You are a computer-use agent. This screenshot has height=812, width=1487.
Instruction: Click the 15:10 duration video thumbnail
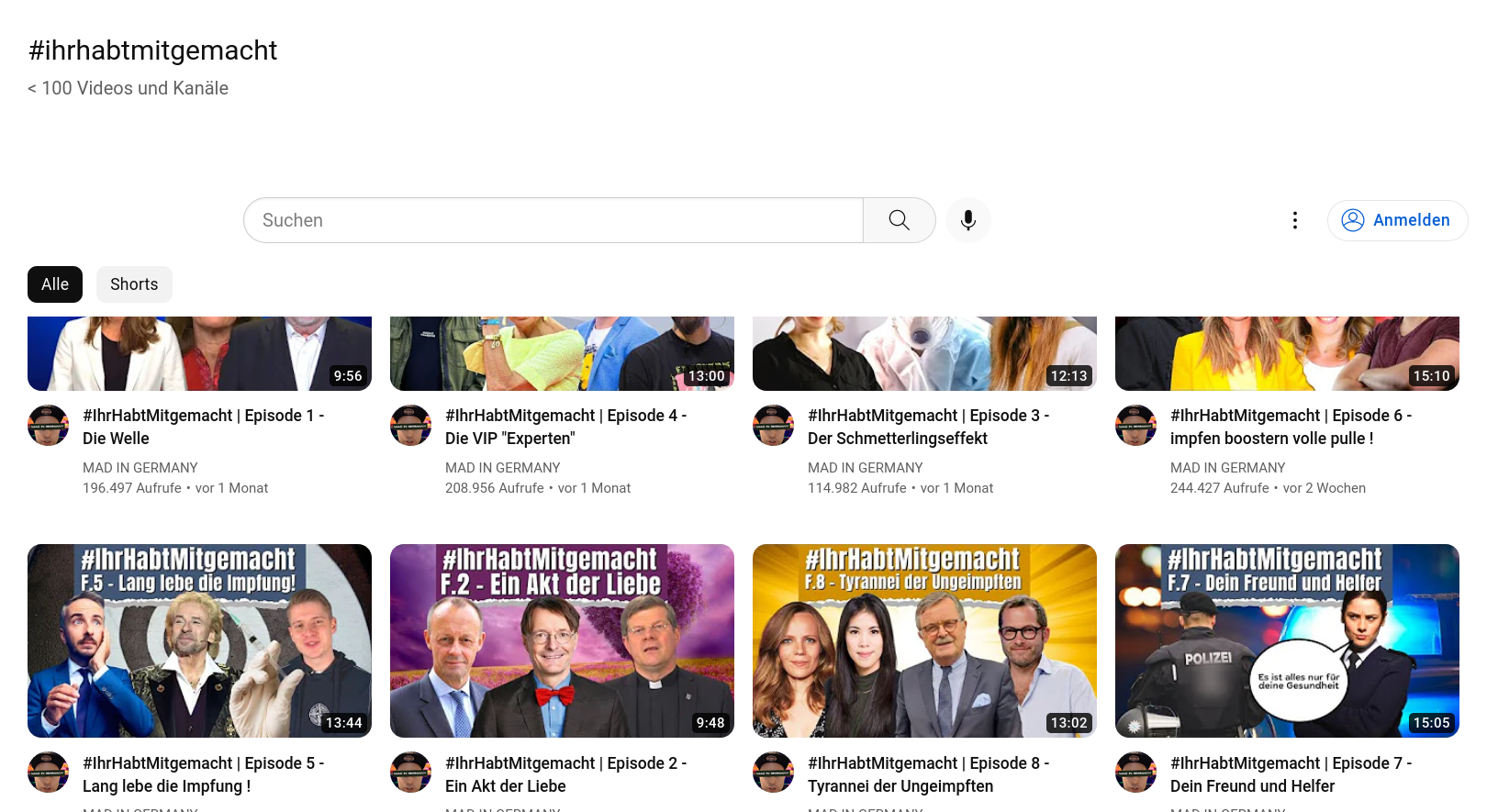pyautogui.click(x=1287, y=353)
